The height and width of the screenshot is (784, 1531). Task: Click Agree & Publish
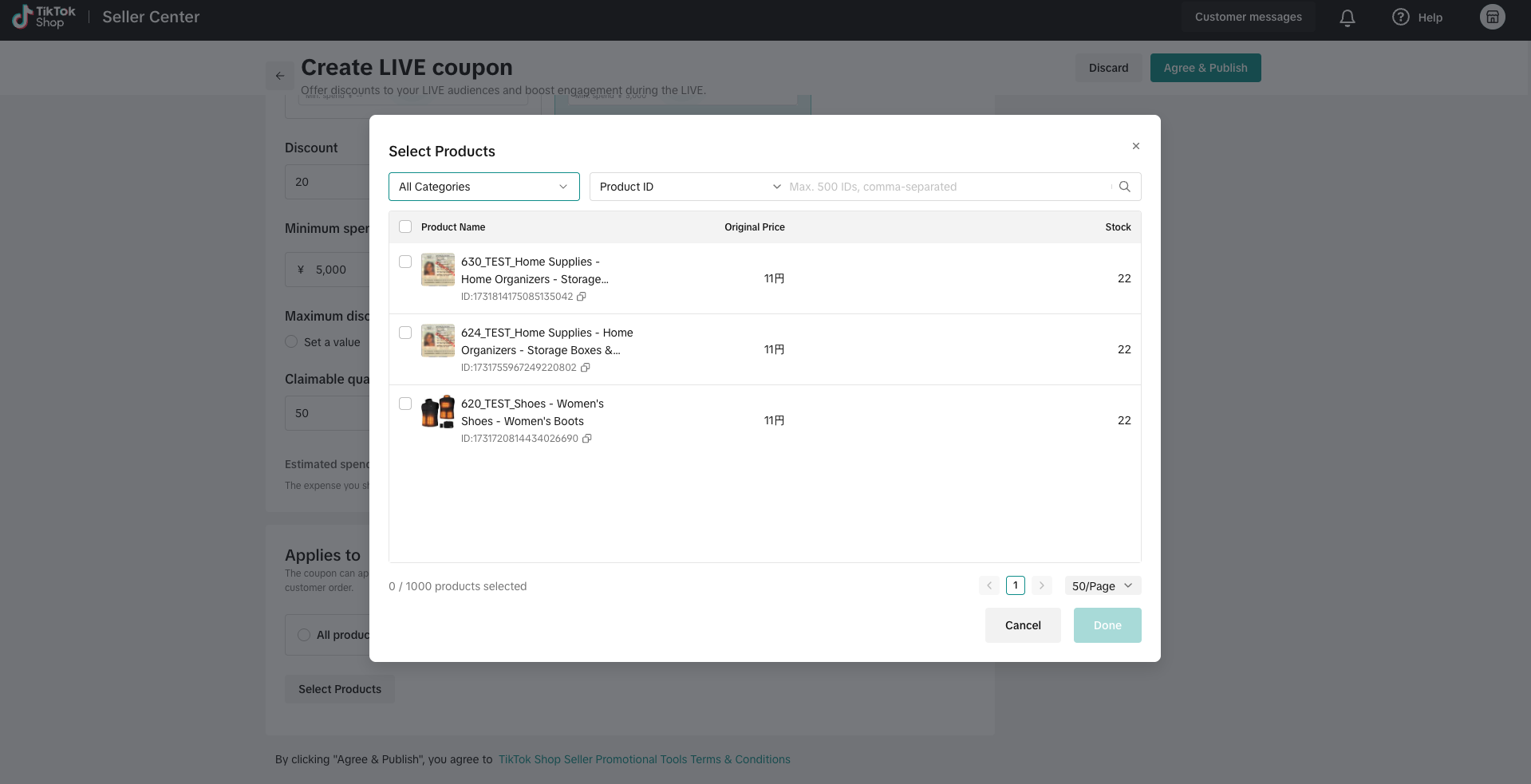click(1205, 68)
